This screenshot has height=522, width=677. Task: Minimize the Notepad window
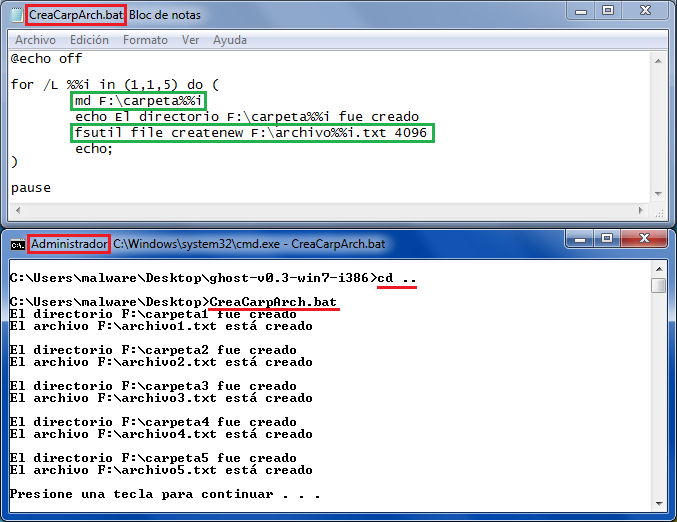coord(581,11)
